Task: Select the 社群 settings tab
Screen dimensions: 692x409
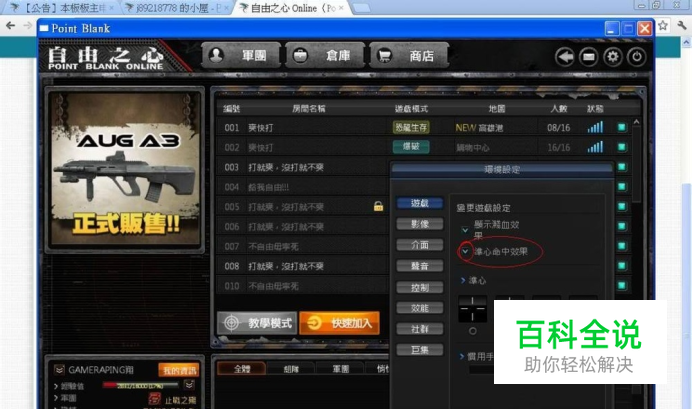Action: click(420, 329)
